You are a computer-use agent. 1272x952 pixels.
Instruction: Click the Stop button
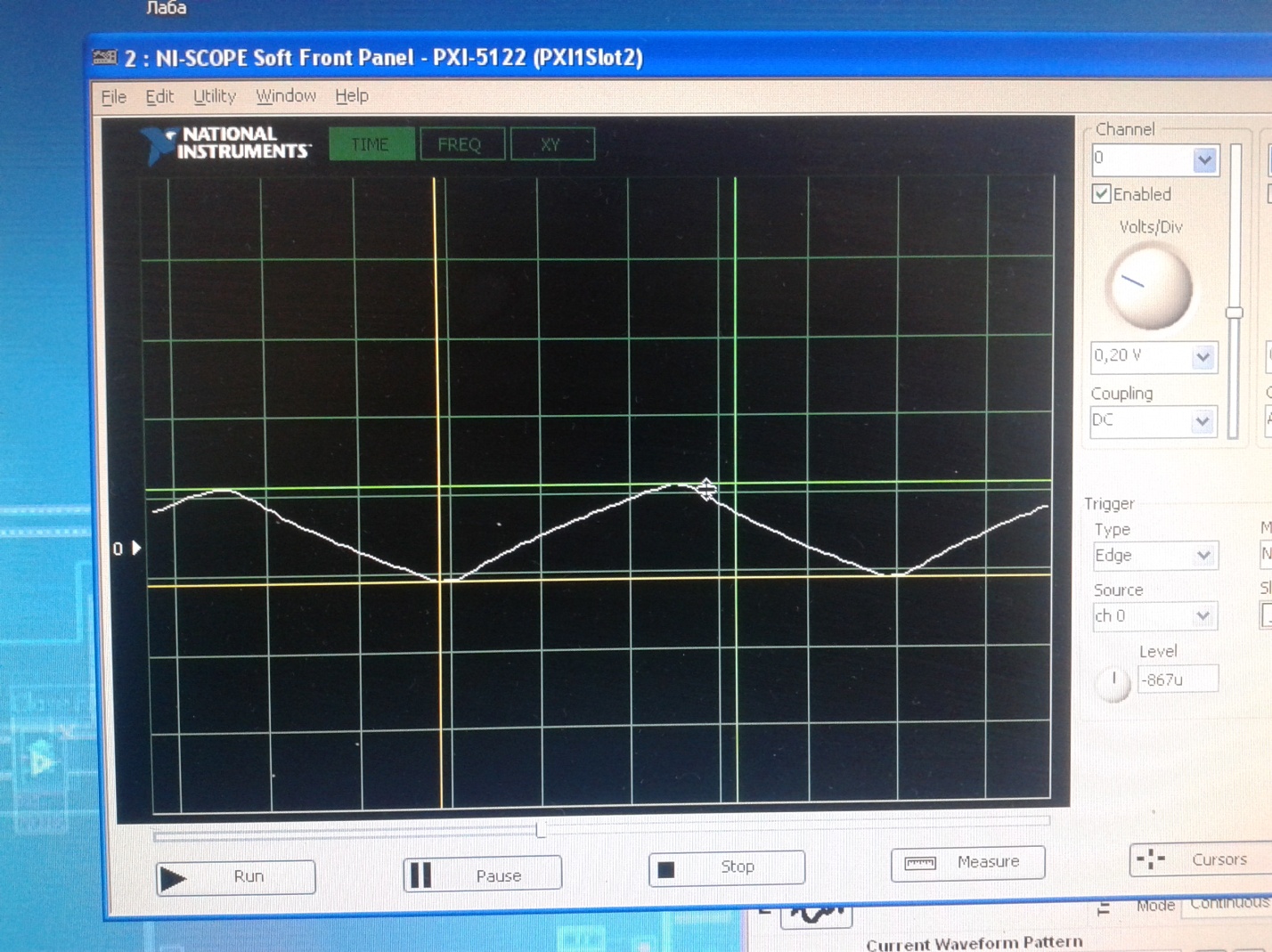click(x=727, y=867)
